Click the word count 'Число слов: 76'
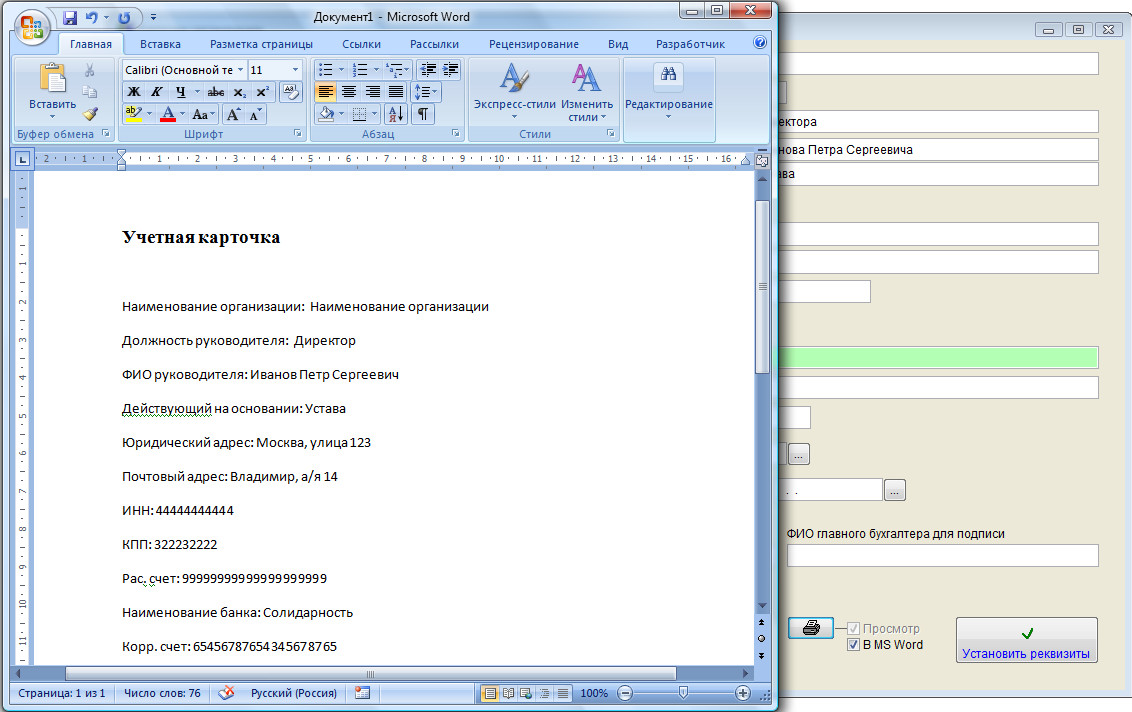This screenshot has height=712, width=1132. 162,693
